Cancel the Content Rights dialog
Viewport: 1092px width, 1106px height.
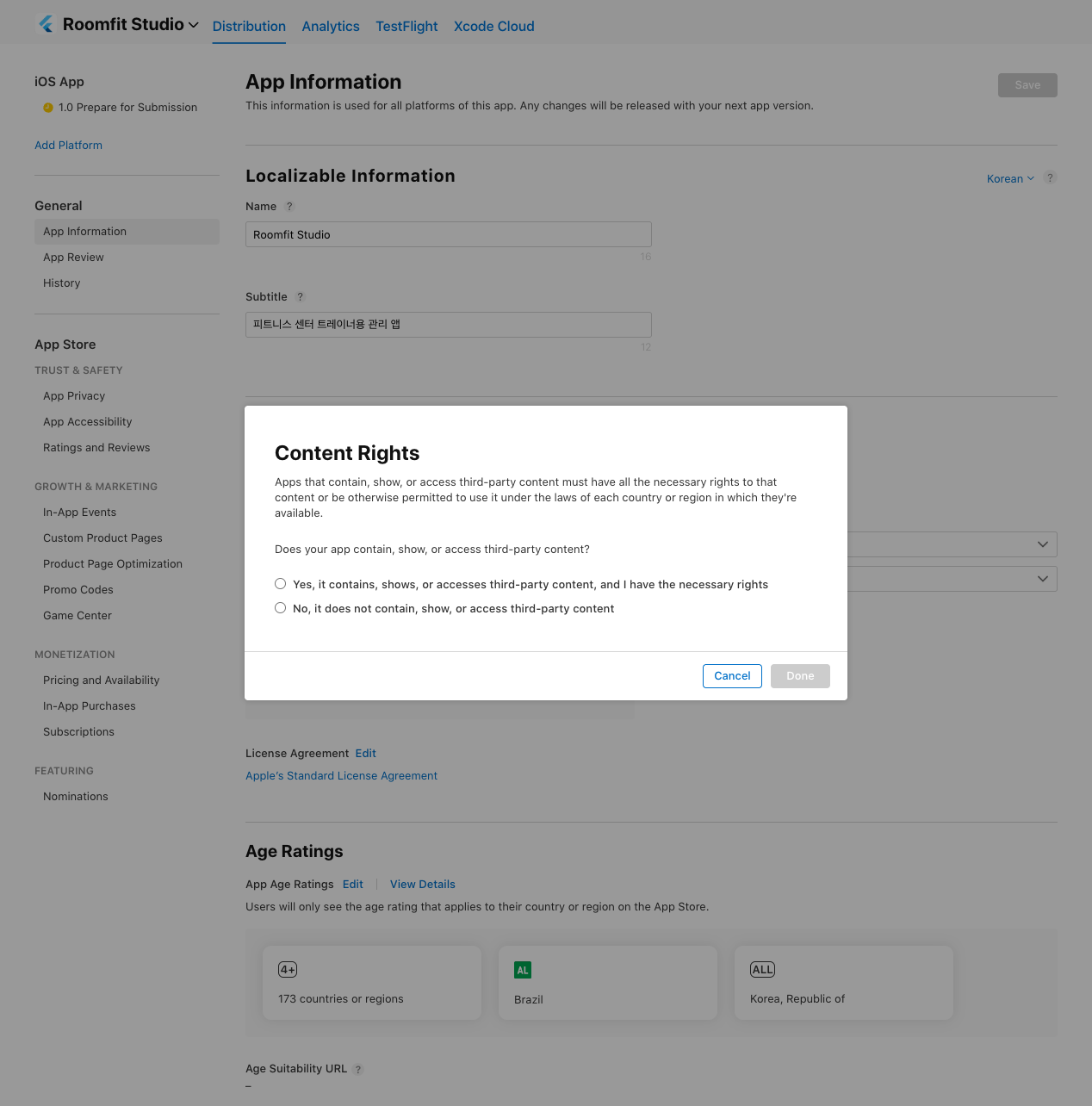(x=732, y=676)
